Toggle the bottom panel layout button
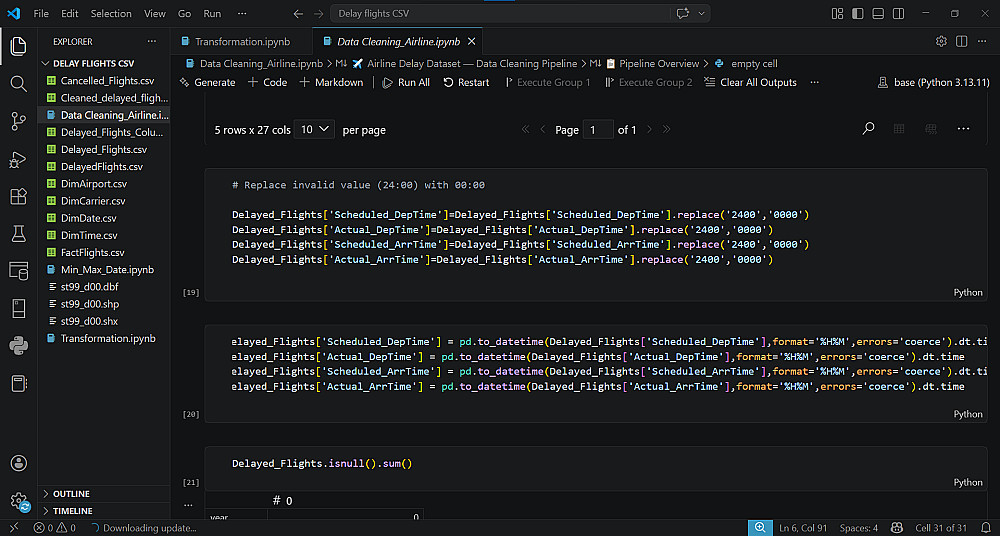The image size is (1000, 536). tap(878, 13)
